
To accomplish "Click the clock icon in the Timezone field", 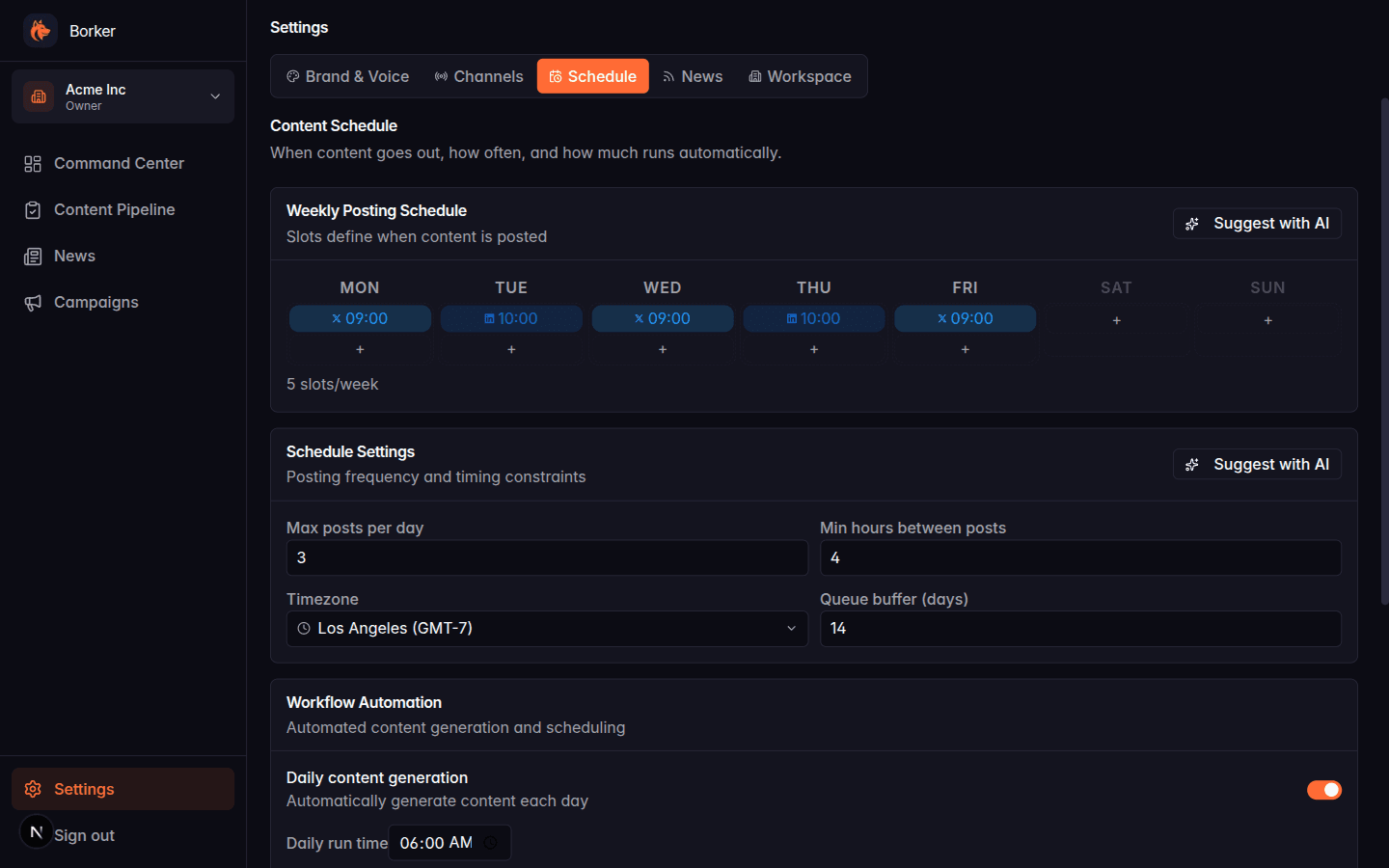I will tap(302, 628).
